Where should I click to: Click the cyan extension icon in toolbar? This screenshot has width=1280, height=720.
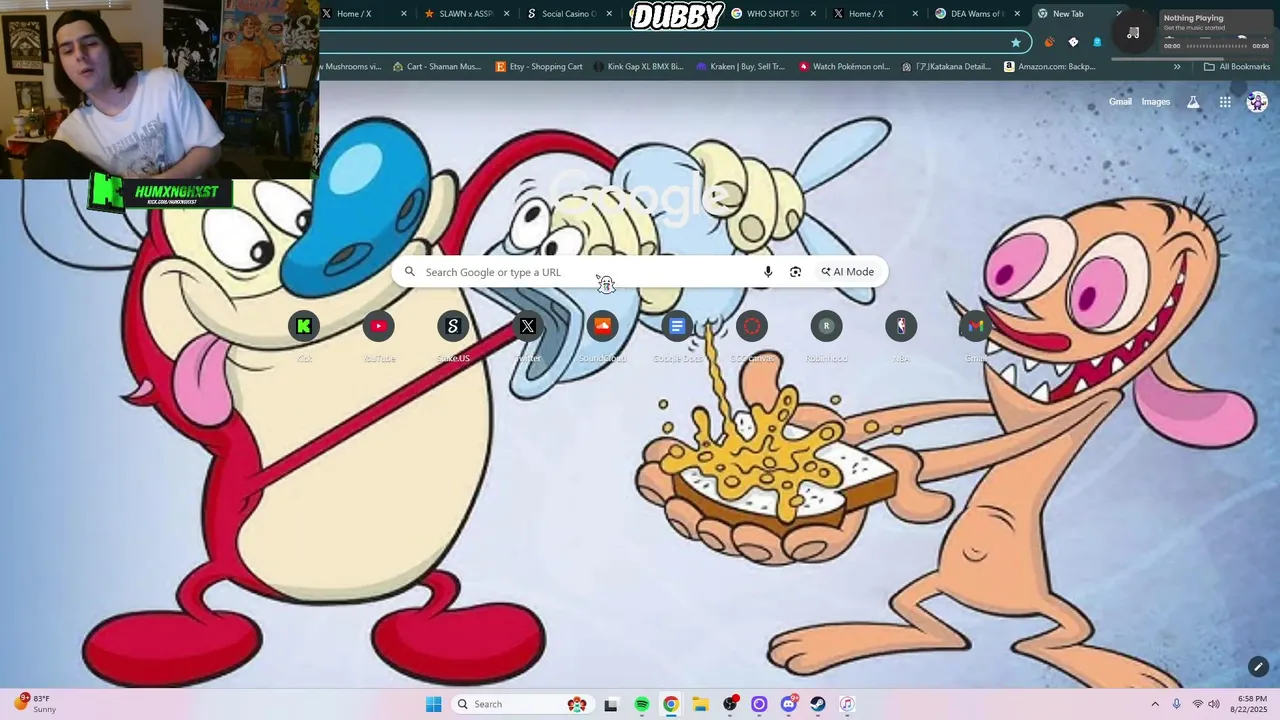[x=1097, y=42]
